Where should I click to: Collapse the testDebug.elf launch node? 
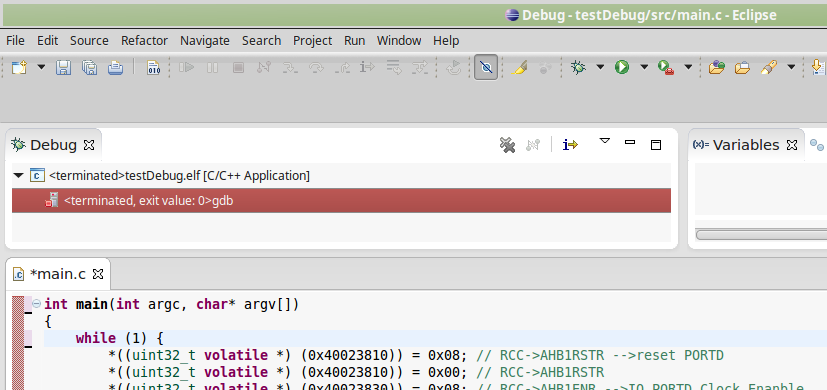pos(18,175)
